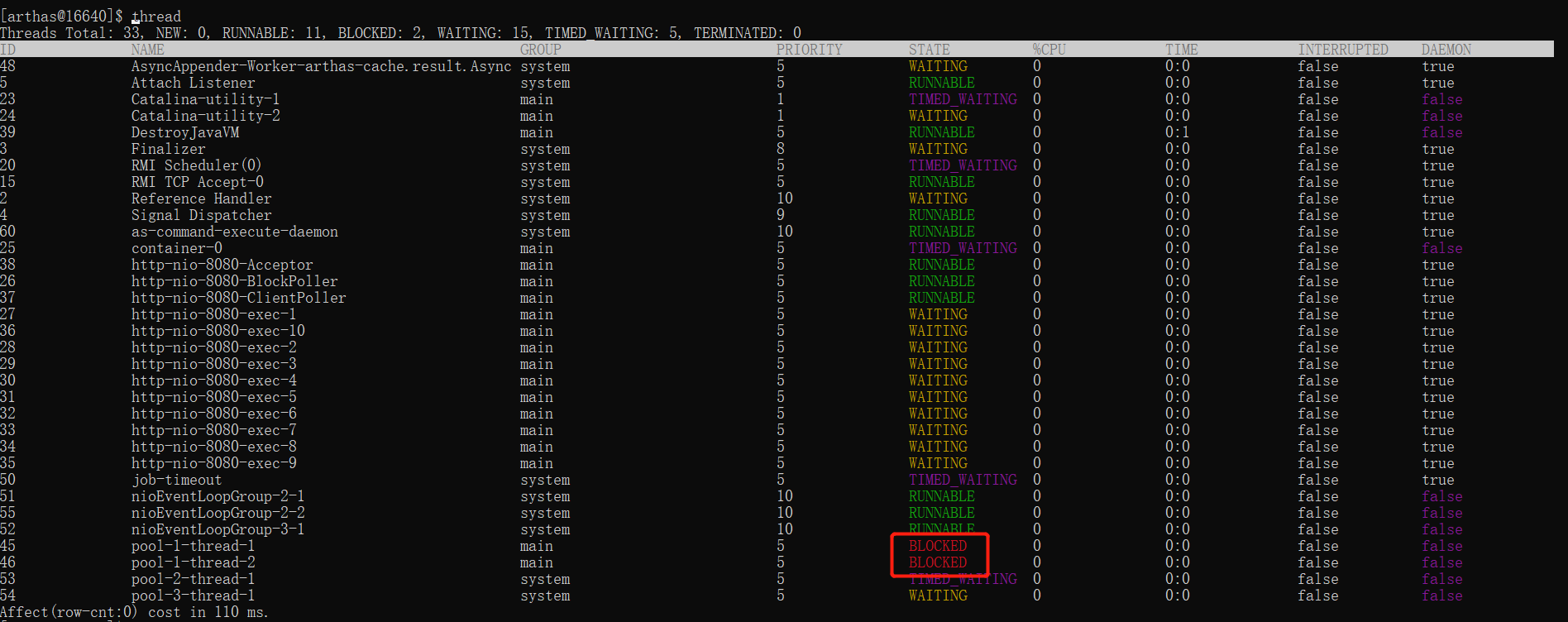Select the Catalina-utility-1 thread name
1568x622 pixels.
206,99
